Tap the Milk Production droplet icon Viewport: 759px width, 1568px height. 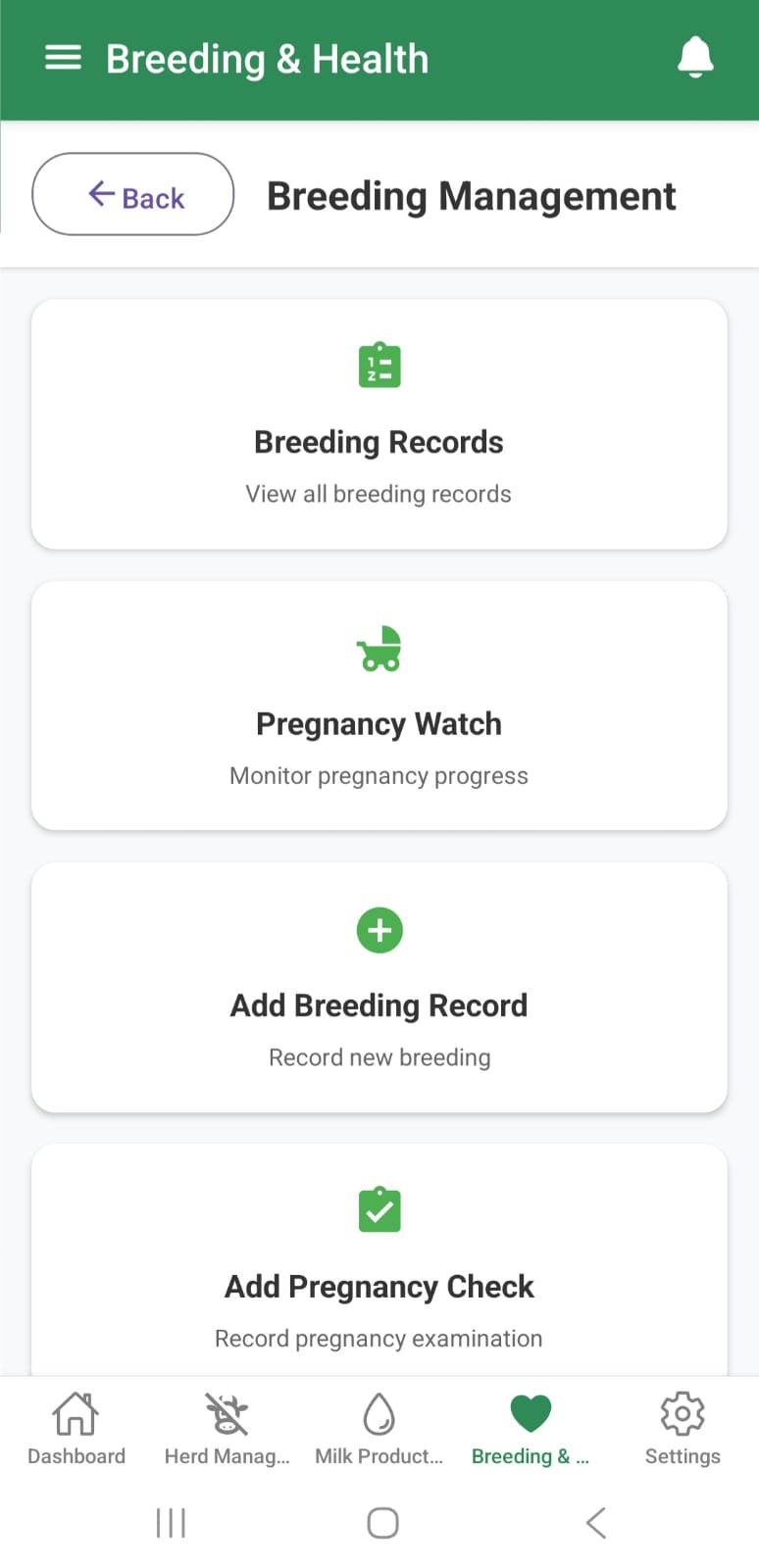point(379,1413)
